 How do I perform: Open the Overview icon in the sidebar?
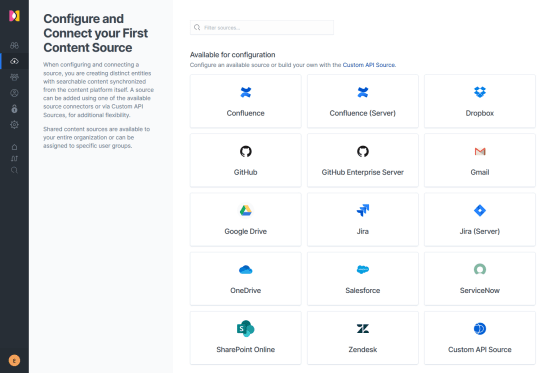pos(14,45)
